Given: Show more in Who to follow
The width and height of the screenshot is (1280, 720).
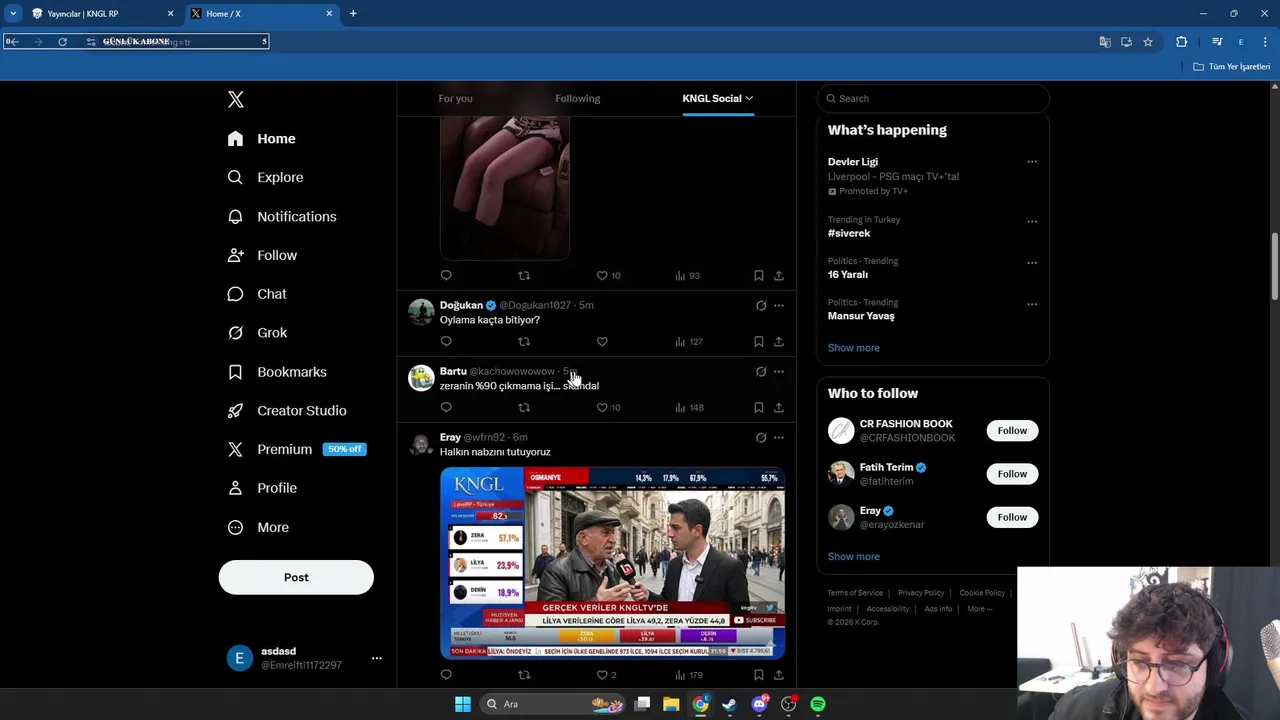Looking at the screenshot, I should coord(853,557).
